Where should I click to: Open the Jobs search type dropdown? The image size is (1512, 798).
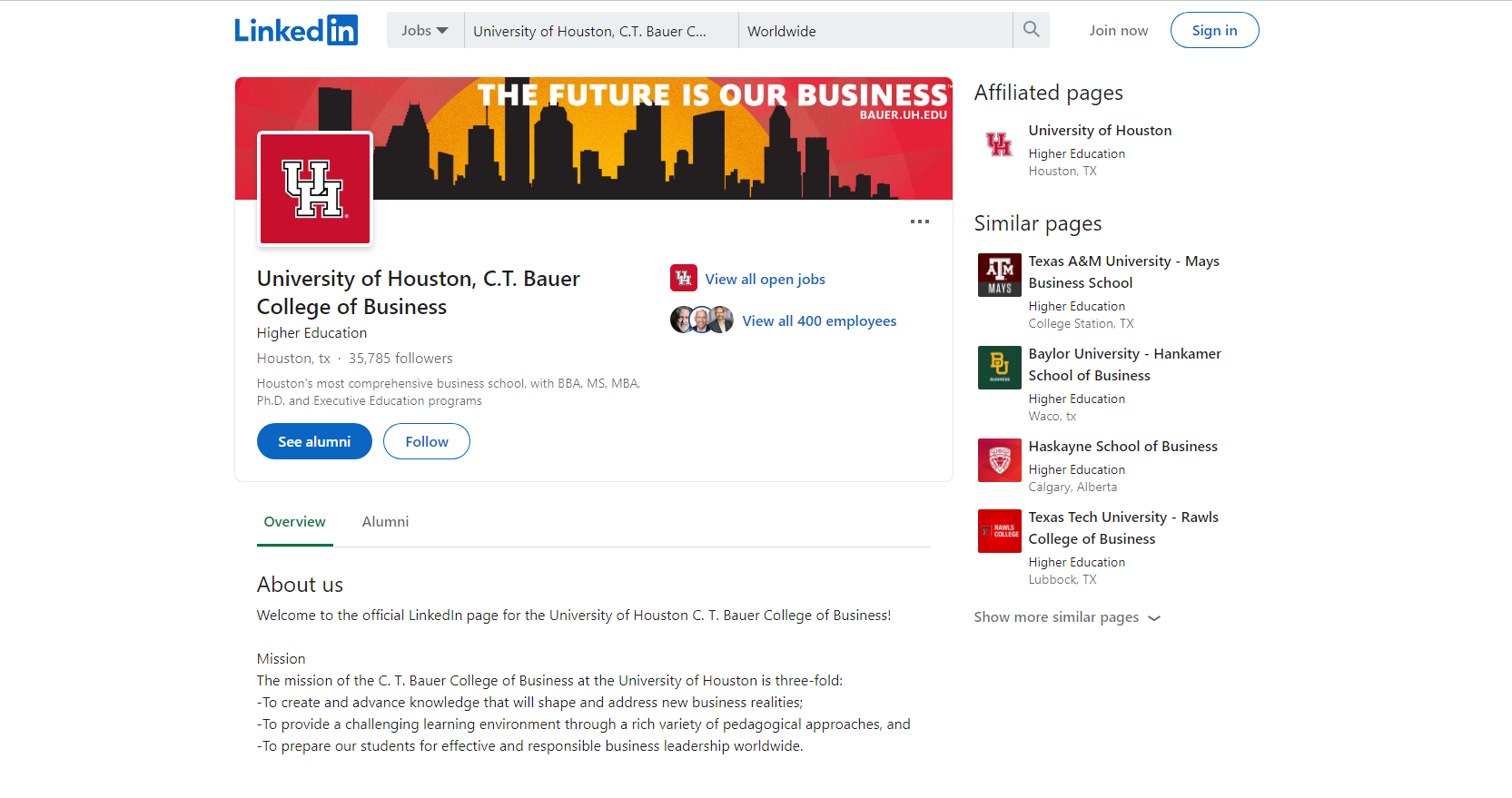click(x=425, y=30)
